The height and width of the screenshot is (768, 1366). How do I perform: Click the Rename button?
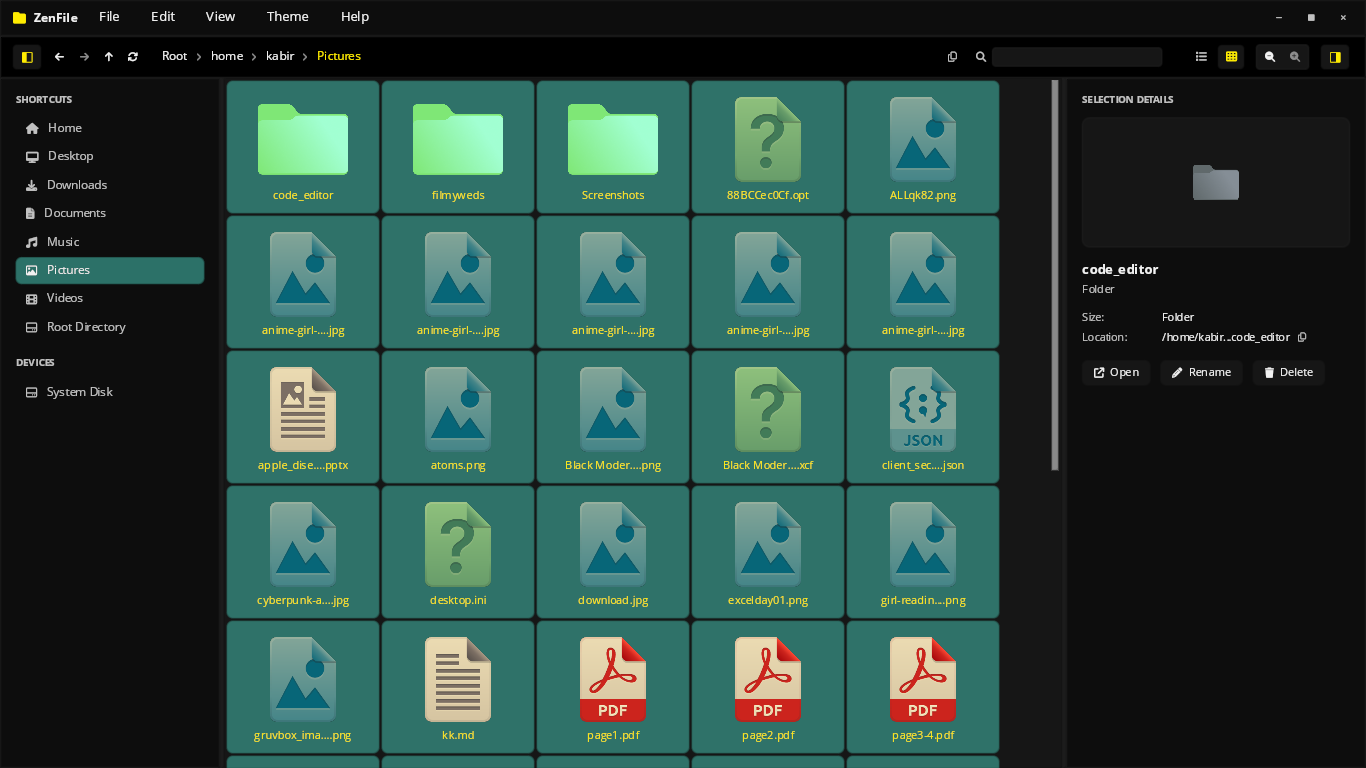pyautogui.click(x=1201, y=373)
